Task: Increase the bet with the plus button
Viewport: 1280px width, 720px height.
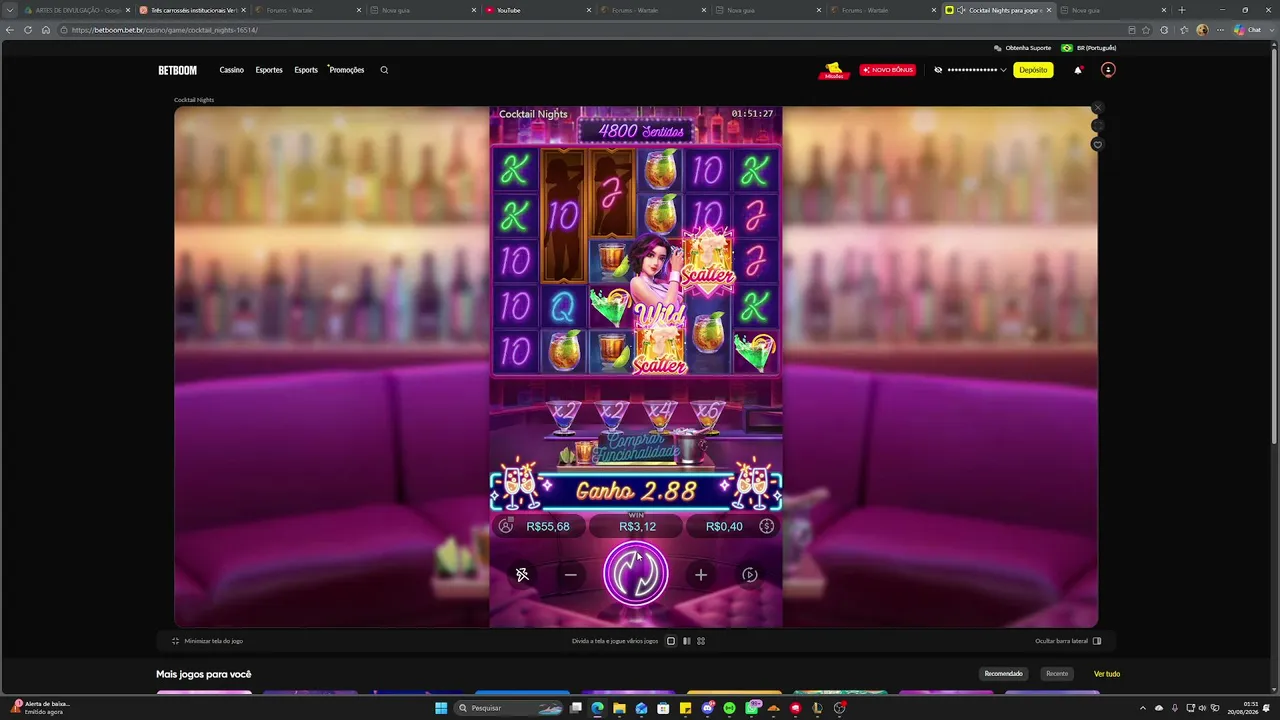Action: (701, 575)
